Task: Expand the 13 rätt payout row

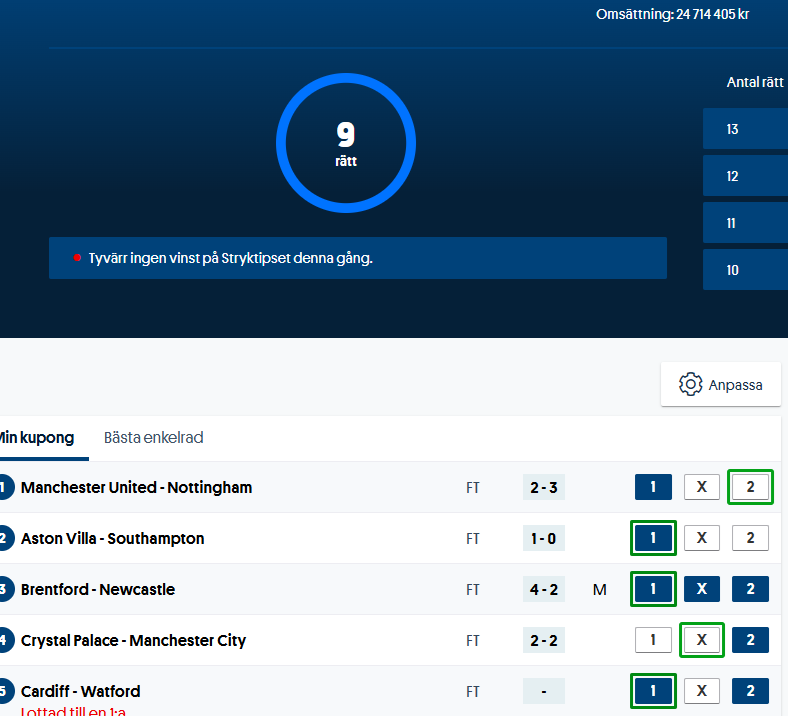Action: (745, 129)
